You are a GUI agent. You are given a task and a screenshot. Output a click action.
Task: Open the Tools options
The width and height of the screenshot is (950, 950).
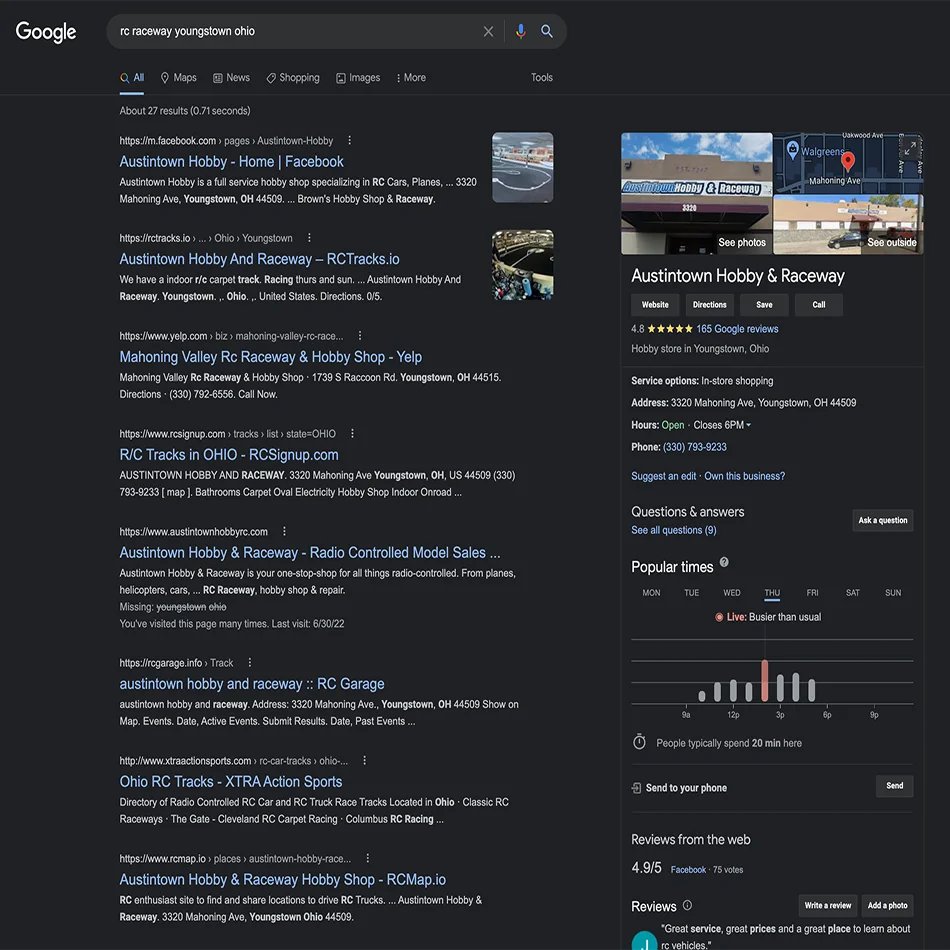click(542, 78)
